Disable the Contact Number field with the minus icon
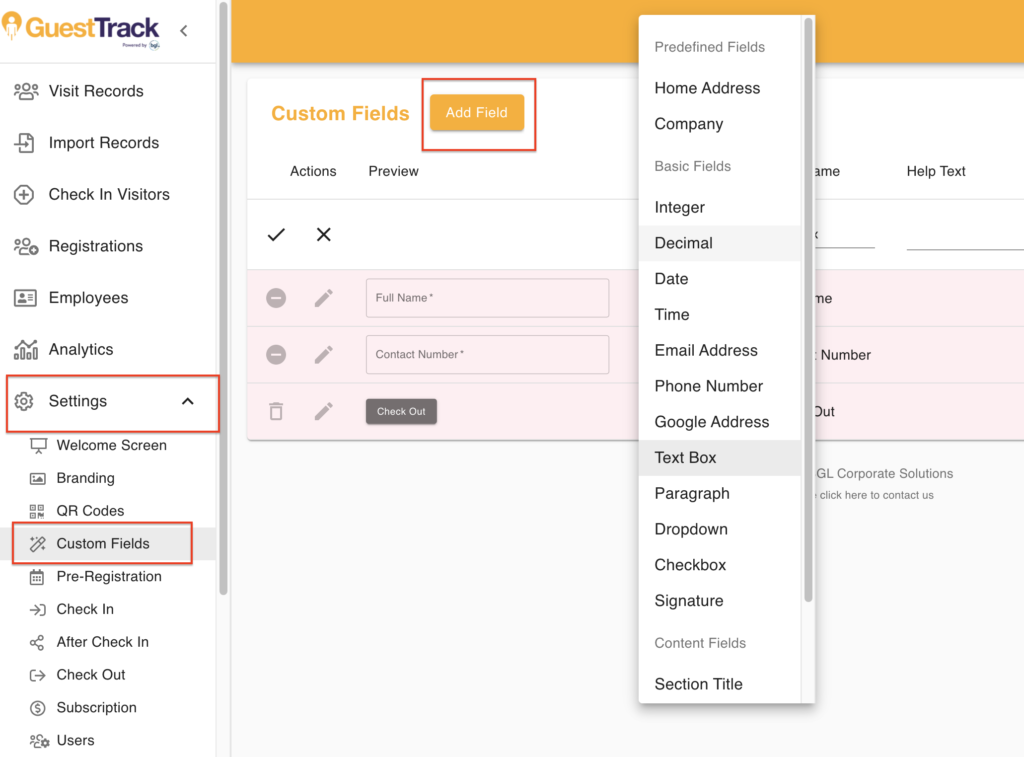The height and width of the screenshot is (757, 1024). 276,354
